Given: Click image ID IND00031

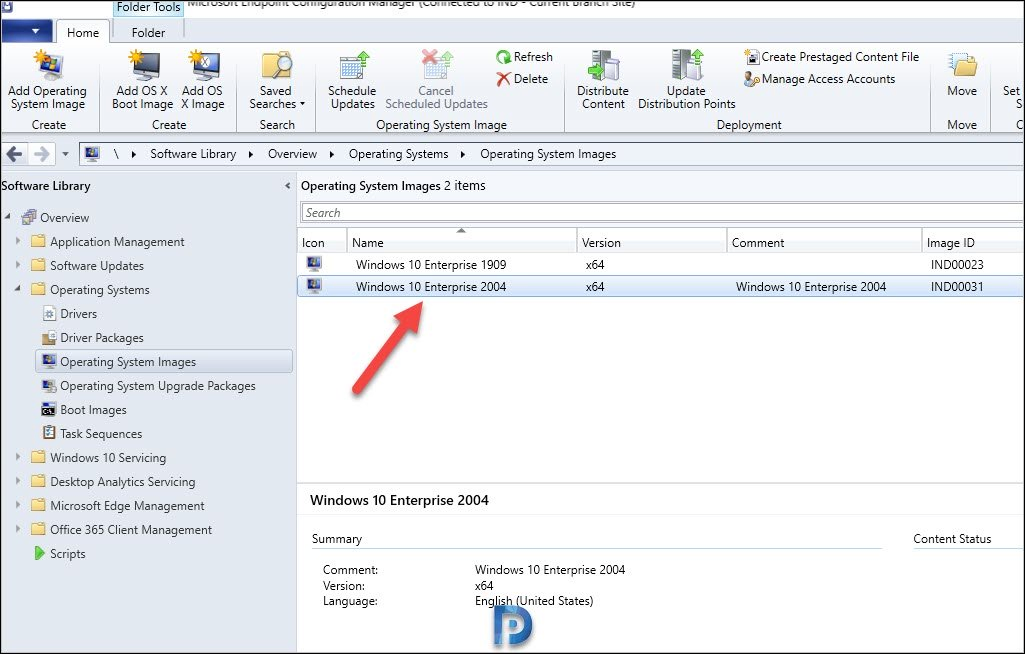Looking at the screenshot, I should (957, 286).
